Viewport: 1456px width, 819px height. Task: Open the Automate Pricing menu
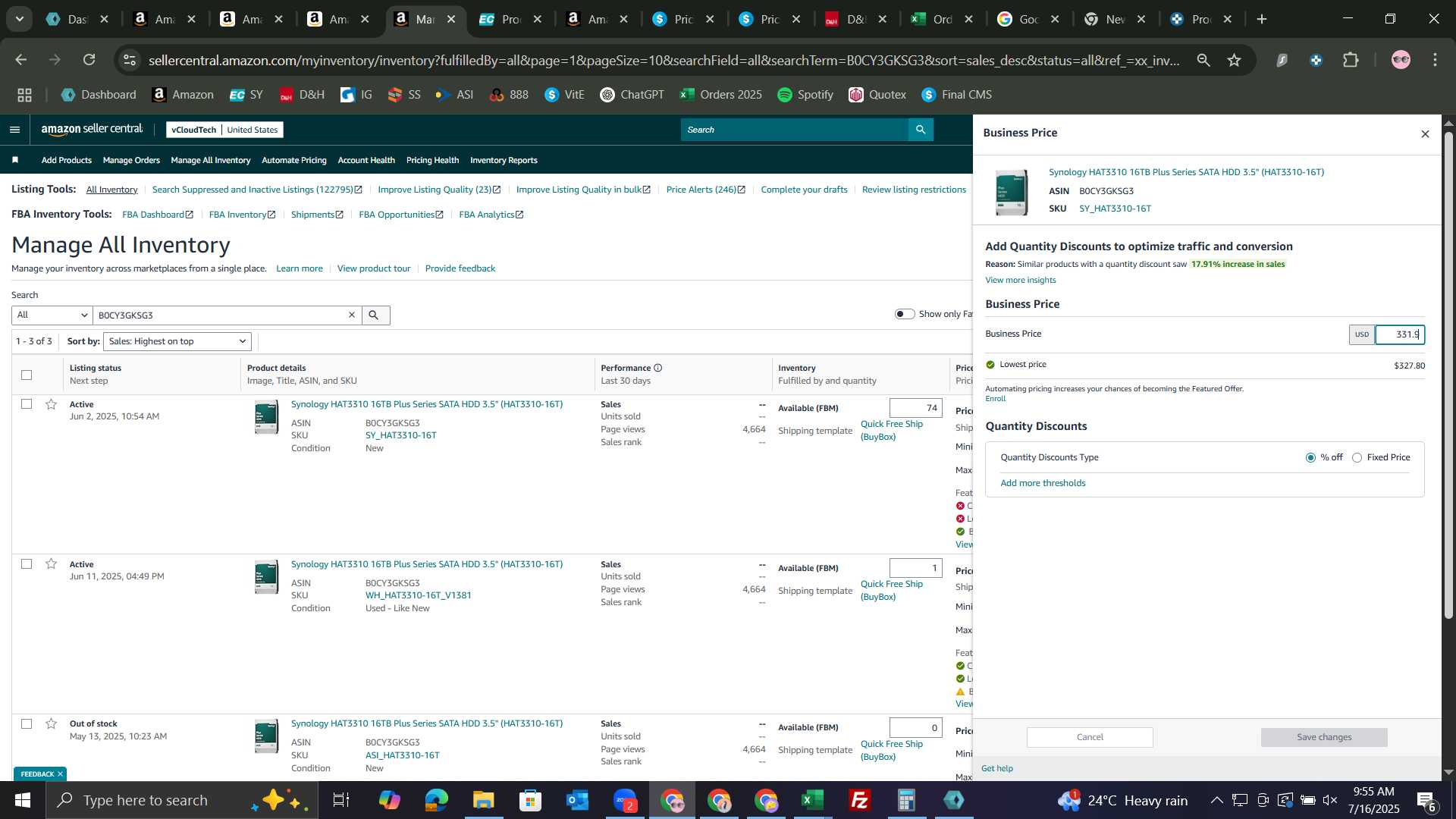pos(293,160)
